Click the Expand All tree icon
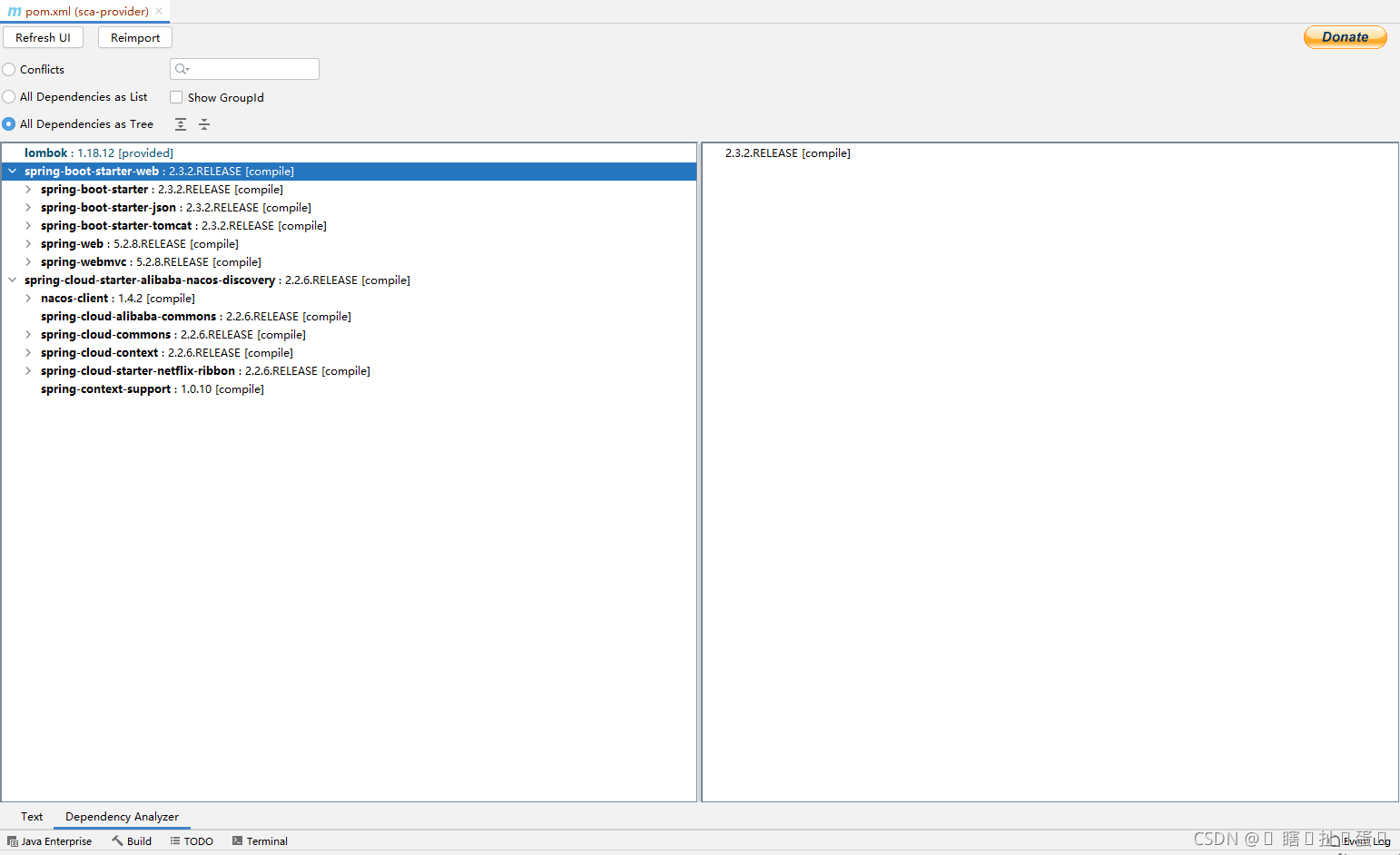Image resolution: width=1400 pixels, height=855 pixels. click(x=181, y=124)
